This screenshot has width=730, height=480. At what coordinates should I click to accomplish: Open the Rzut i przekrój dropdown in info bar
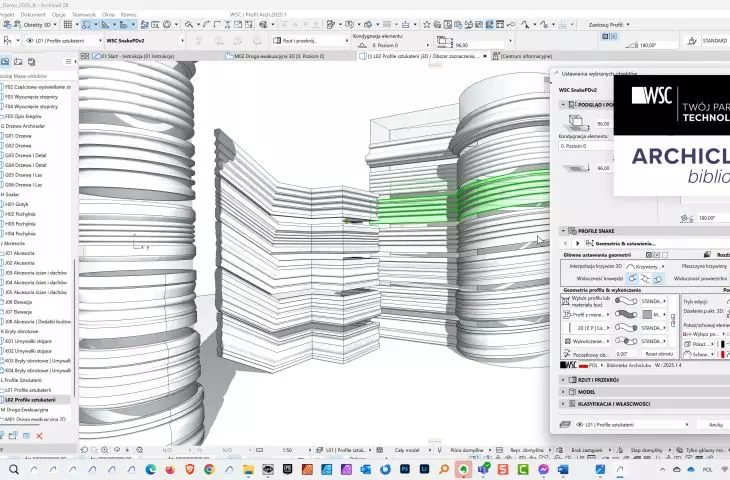[311, 41]
